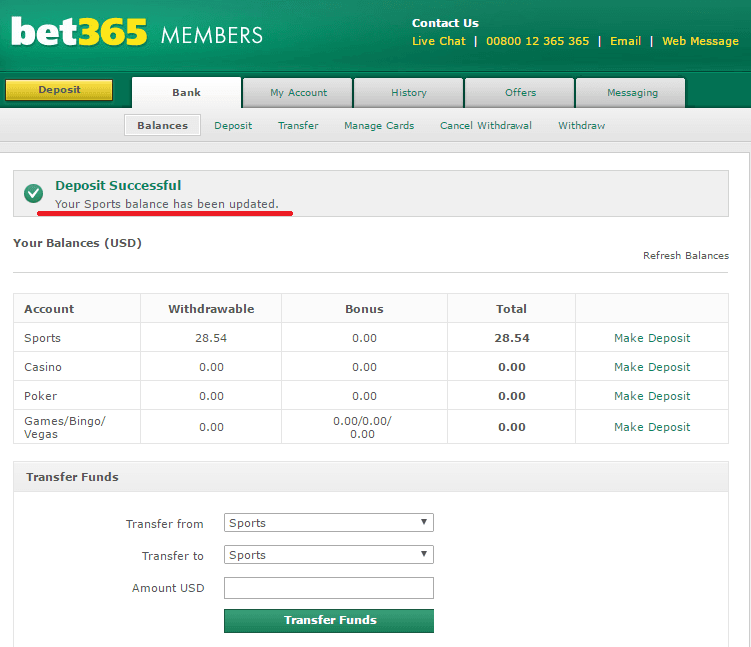The height and width of the screenshot is (647, 751).
Task: Click the Account column header
Action: tap(49, 309)
